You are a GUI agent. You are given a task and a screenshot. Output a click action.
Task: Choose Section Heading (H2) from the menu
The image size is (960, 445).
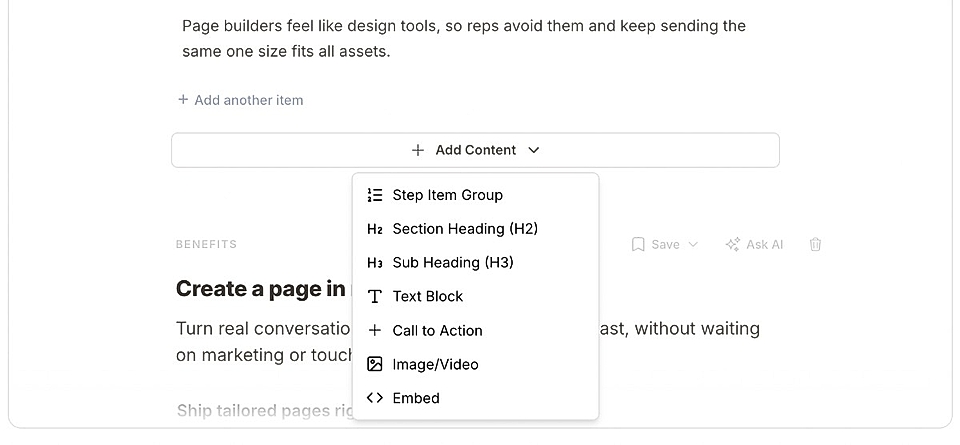(476, 229)
